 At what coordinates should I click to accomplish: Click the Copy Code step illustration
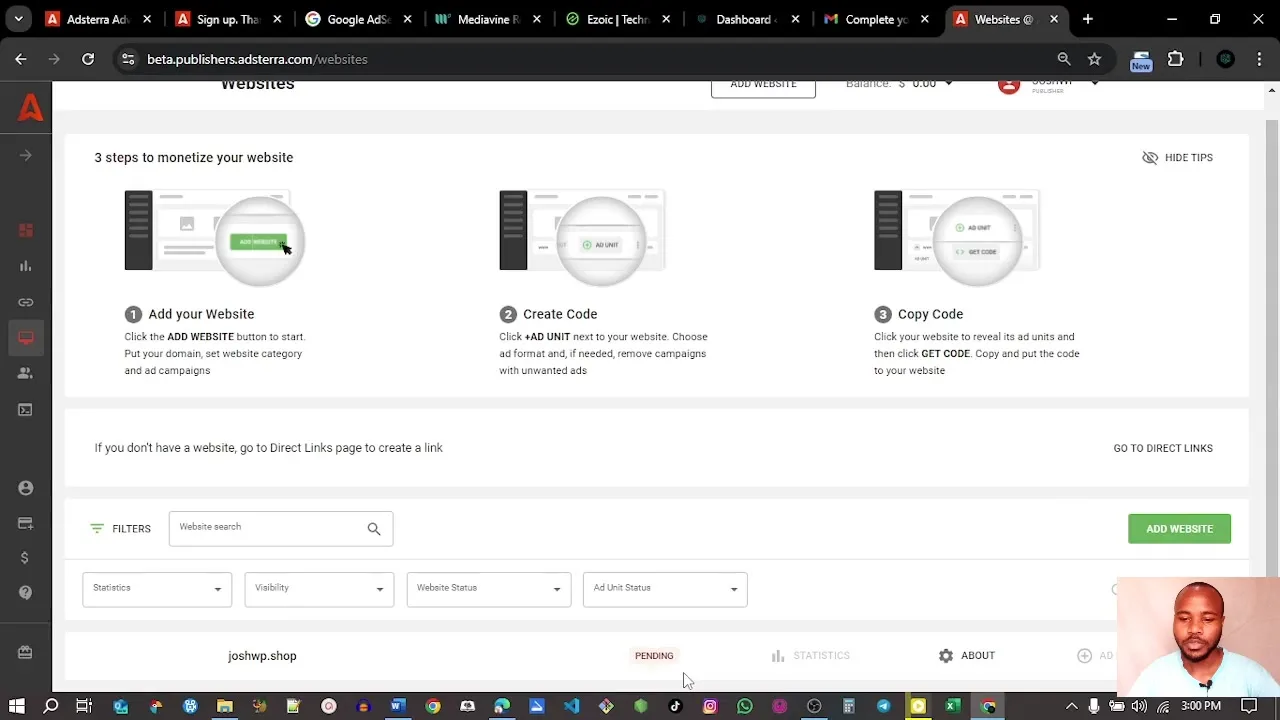pyautogui.click(x=957, y=238)
